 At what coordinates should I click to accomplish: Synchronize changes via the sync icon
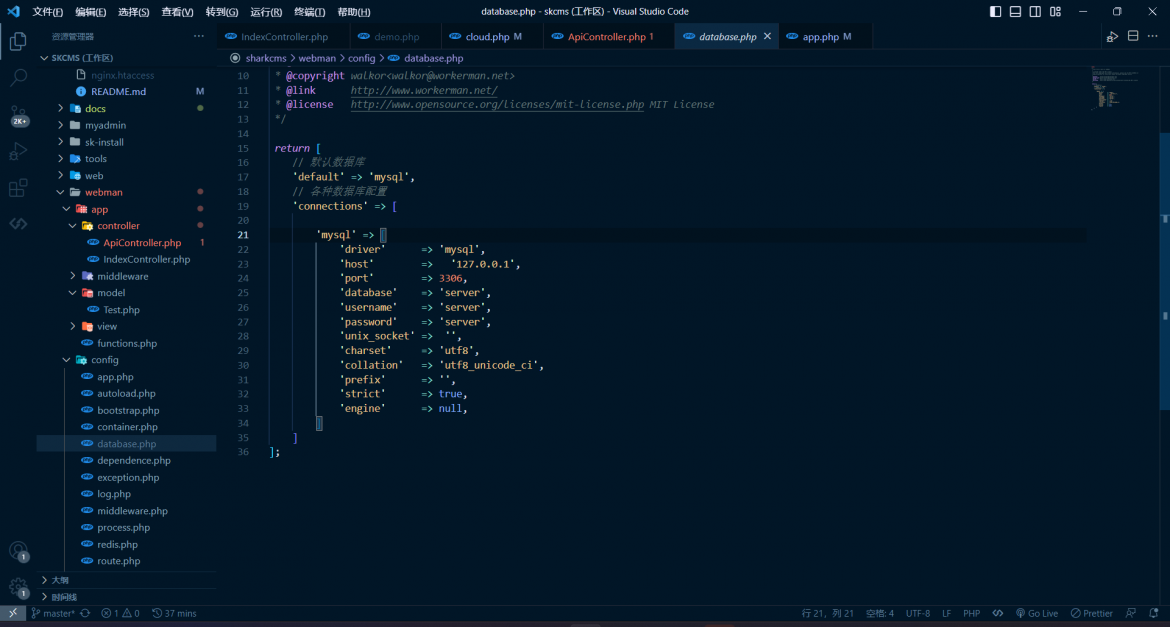[85, 614]
